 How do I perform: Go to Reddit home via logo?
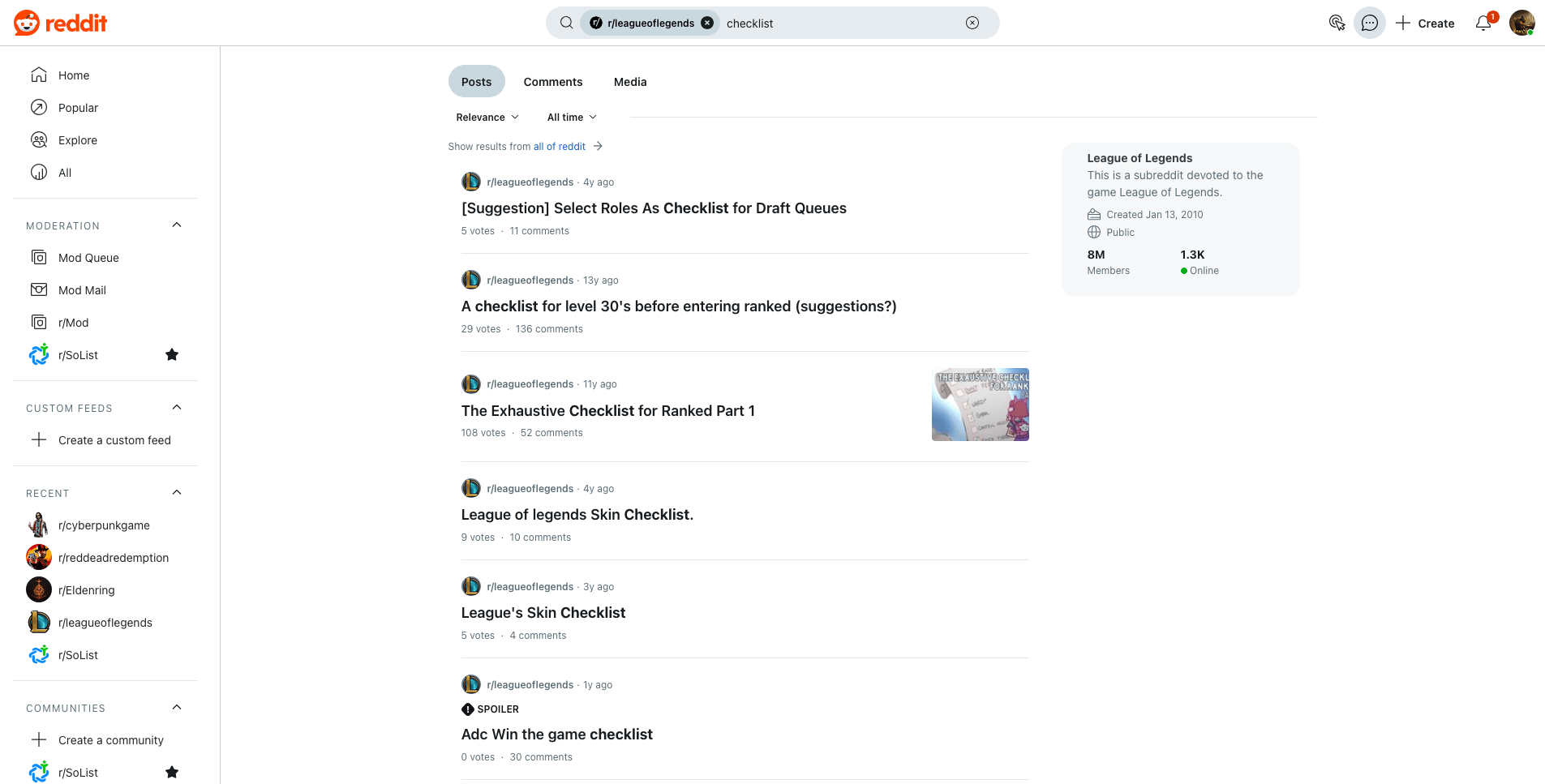tap(61, 23)
